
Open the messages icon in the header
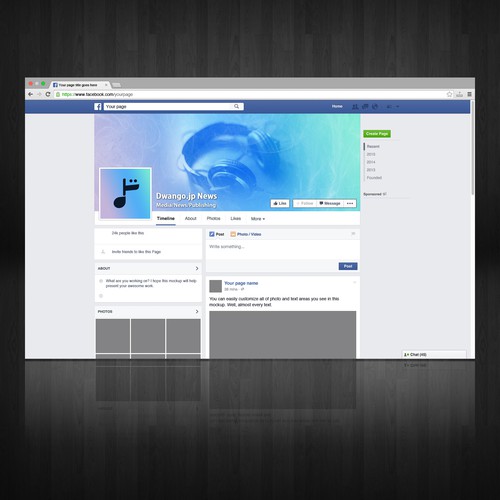pyautogui.click(x=365, y=107)
